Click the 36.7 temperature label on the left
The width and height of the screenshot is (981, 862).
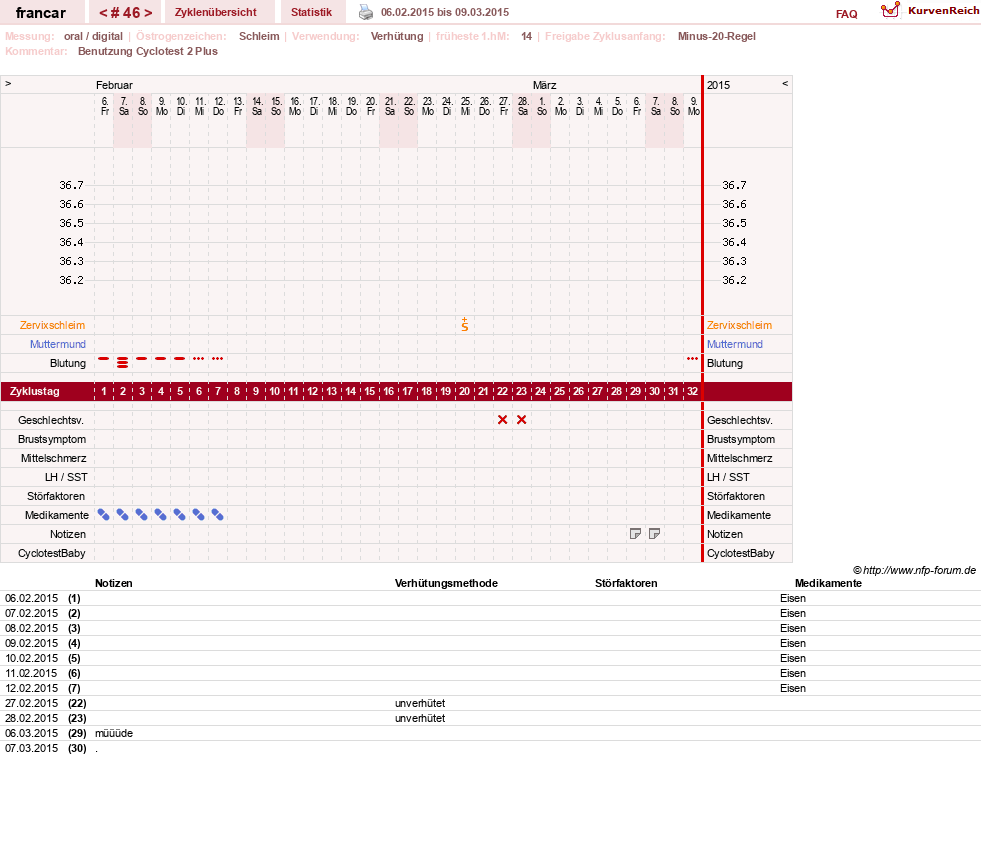click(x=71, y=185)
